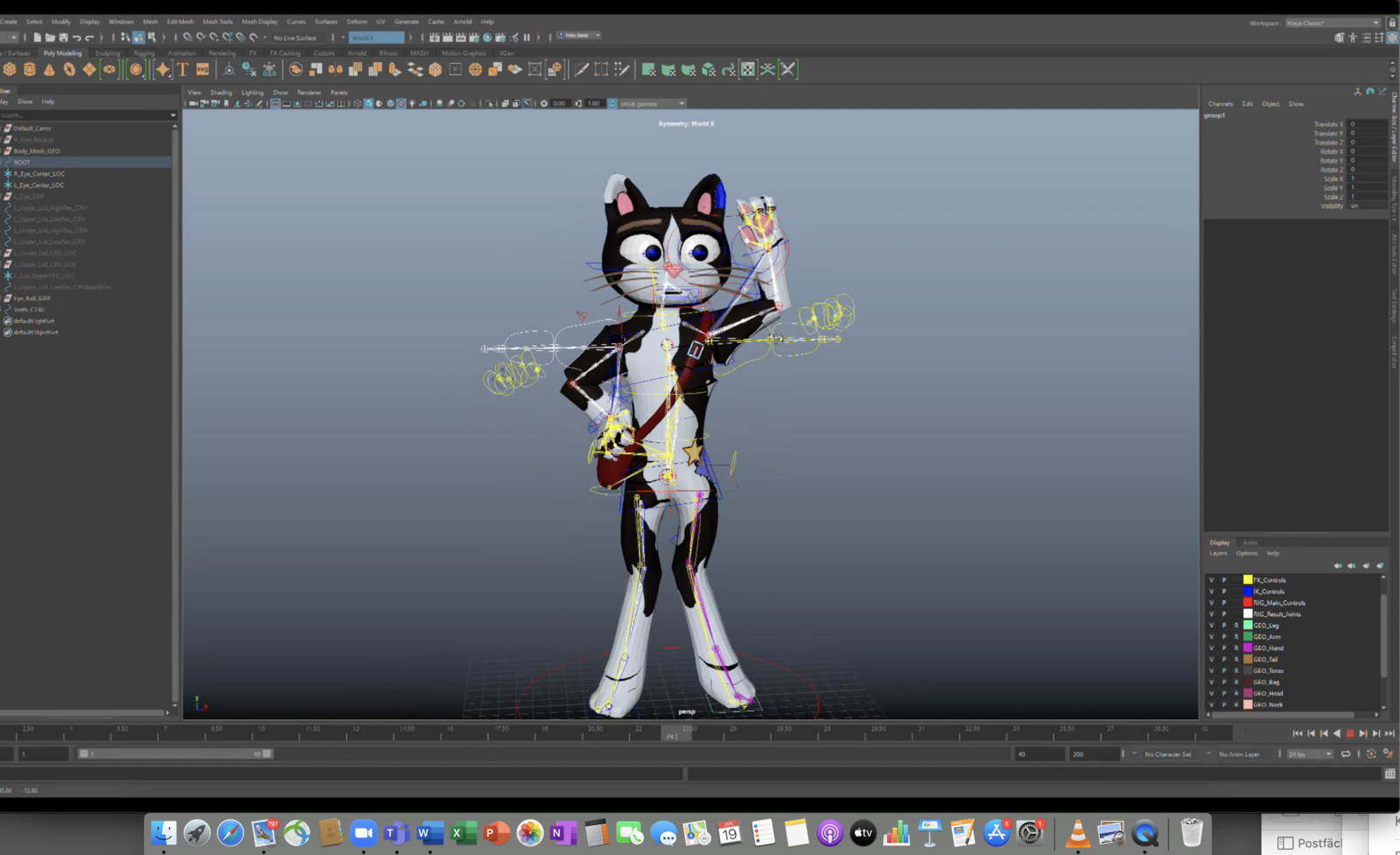
Task: Click Go to start of playback range
Action: coord(1298,733)
